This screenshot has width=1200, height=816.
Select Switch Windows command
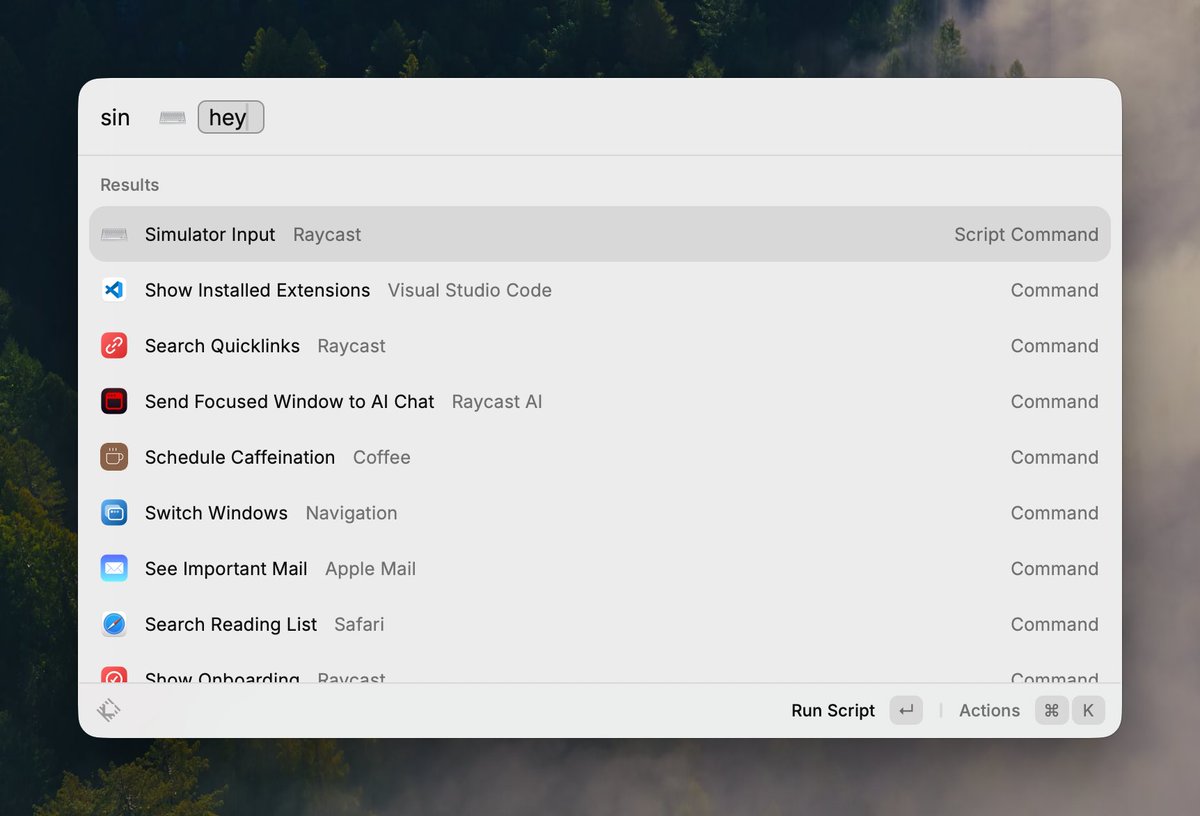[600, 513]
